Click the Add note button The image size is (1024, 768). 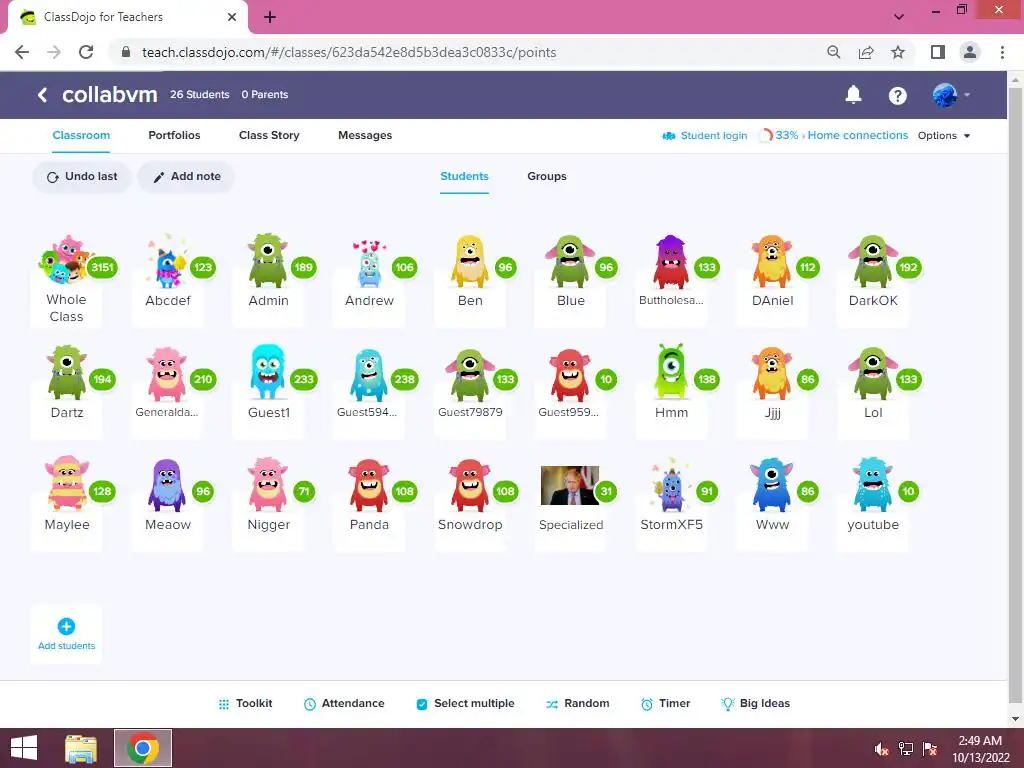click(186, 176)
